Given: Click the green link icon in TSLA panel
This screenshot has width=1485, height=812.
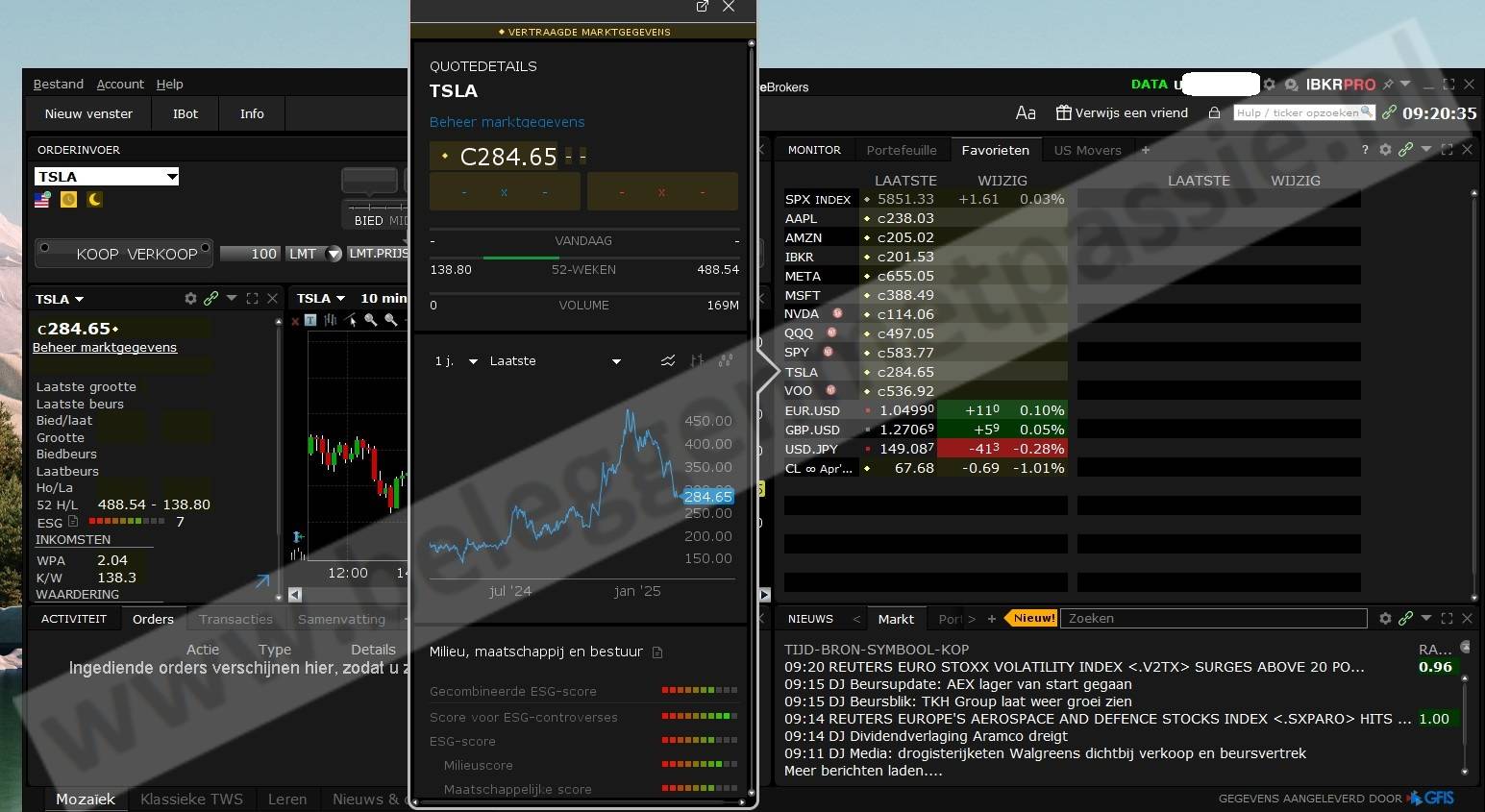Looking at the screenshot, I should [210, 299].
